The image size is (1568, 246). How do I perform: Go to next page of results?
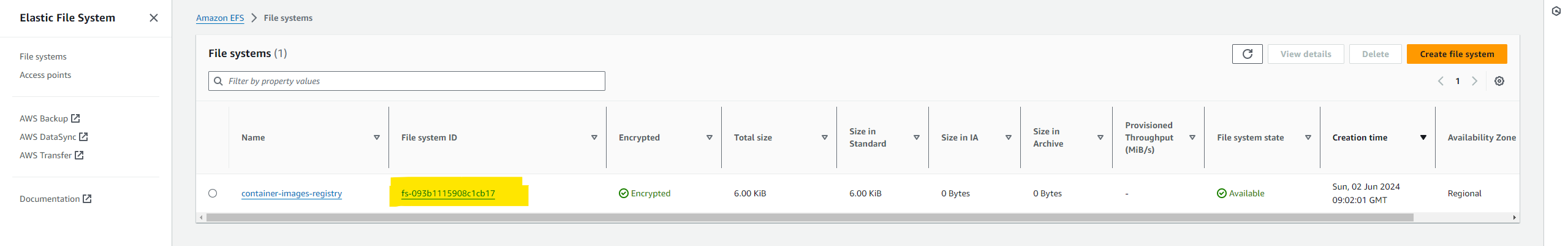coord(1474,81)
